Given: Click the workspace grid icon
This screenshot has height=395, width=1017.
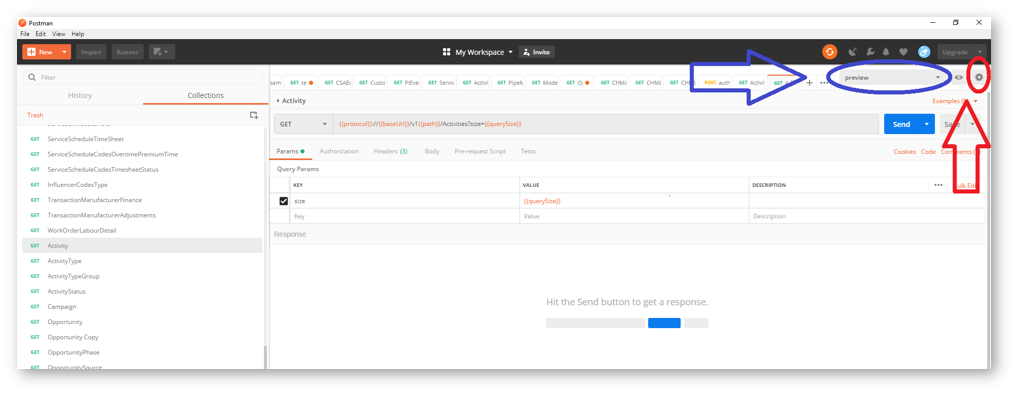Looking at the screenshot, I should pyautogui.click(x=446, y=52).
